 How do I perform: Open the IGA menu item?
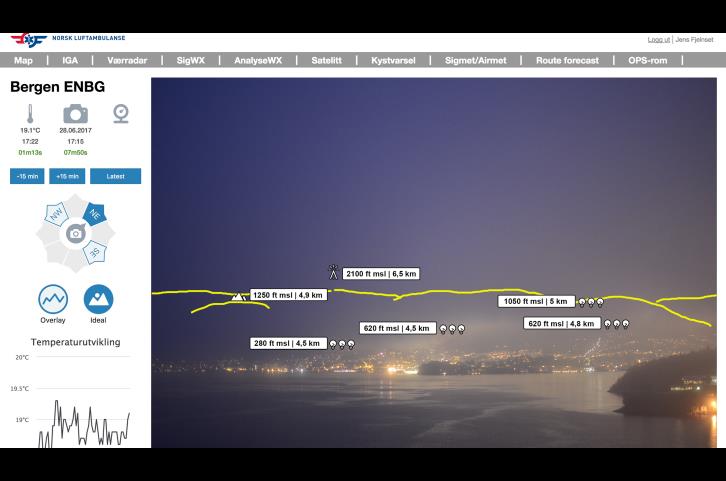pos(70,60)
